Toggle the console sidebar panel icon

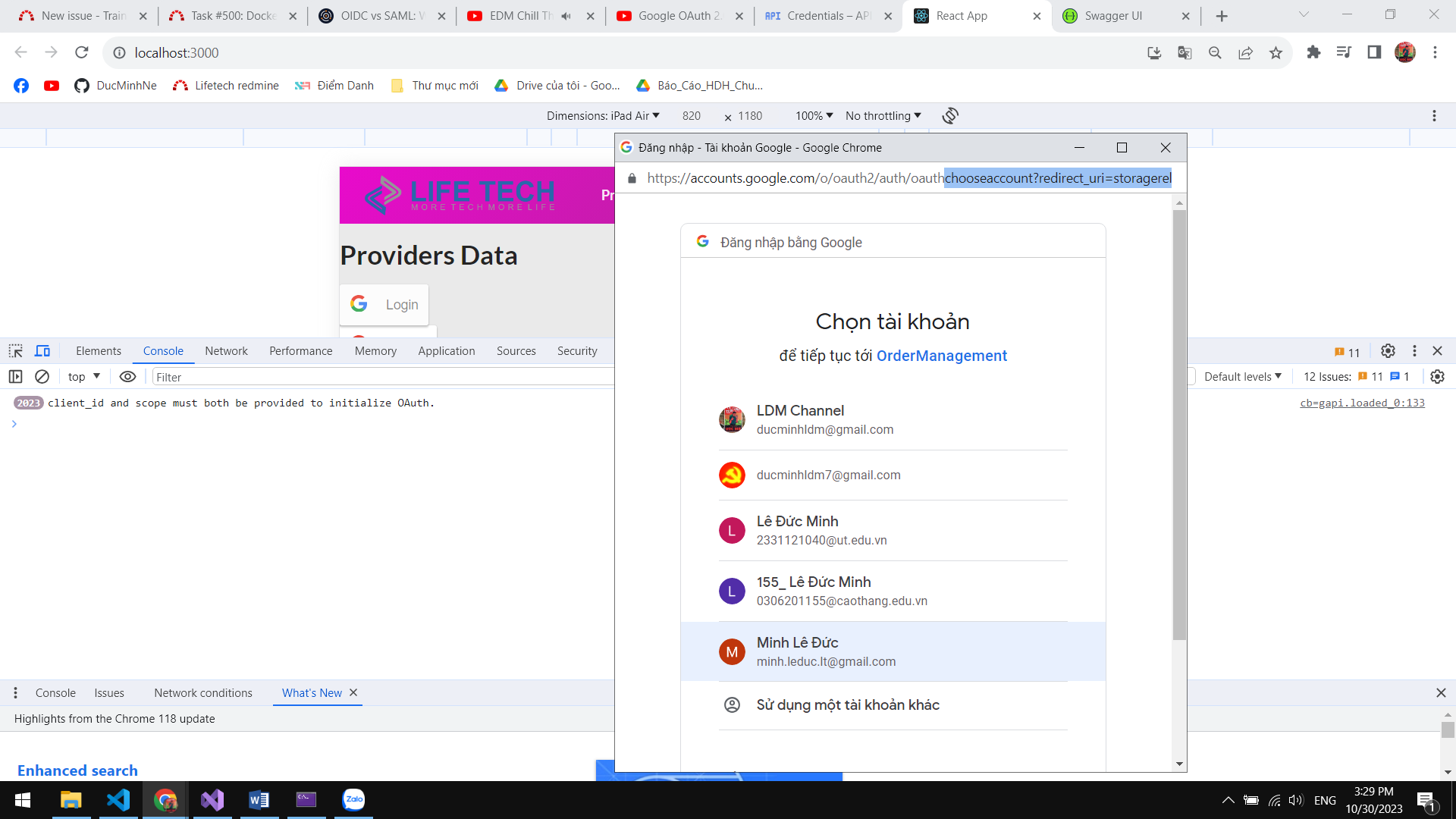[x=15, y=377]
